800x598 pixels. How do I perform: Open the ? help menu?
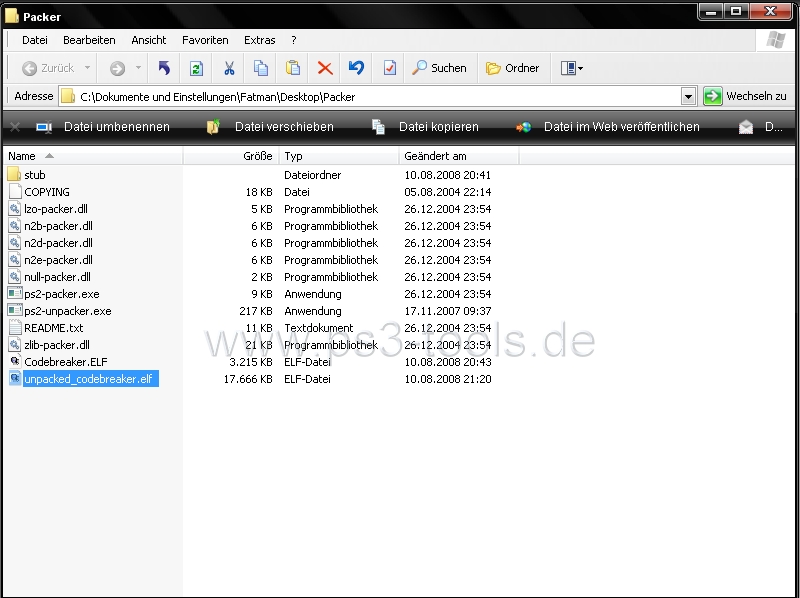[x=293, y=40]
